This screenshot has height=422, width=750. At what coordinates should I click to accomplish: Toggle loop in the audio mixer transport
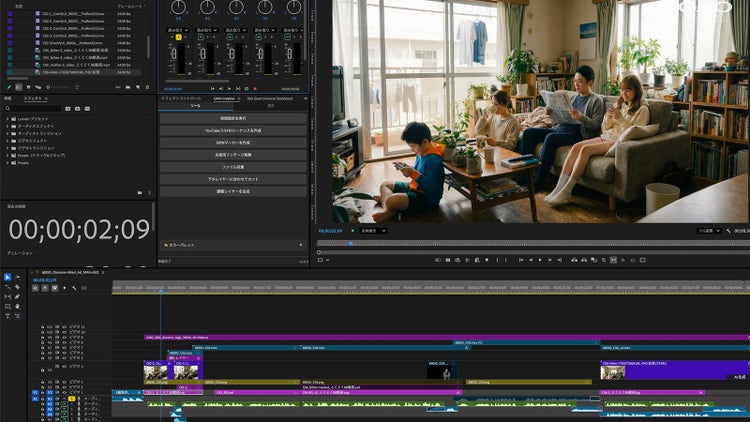click(246, 89)
